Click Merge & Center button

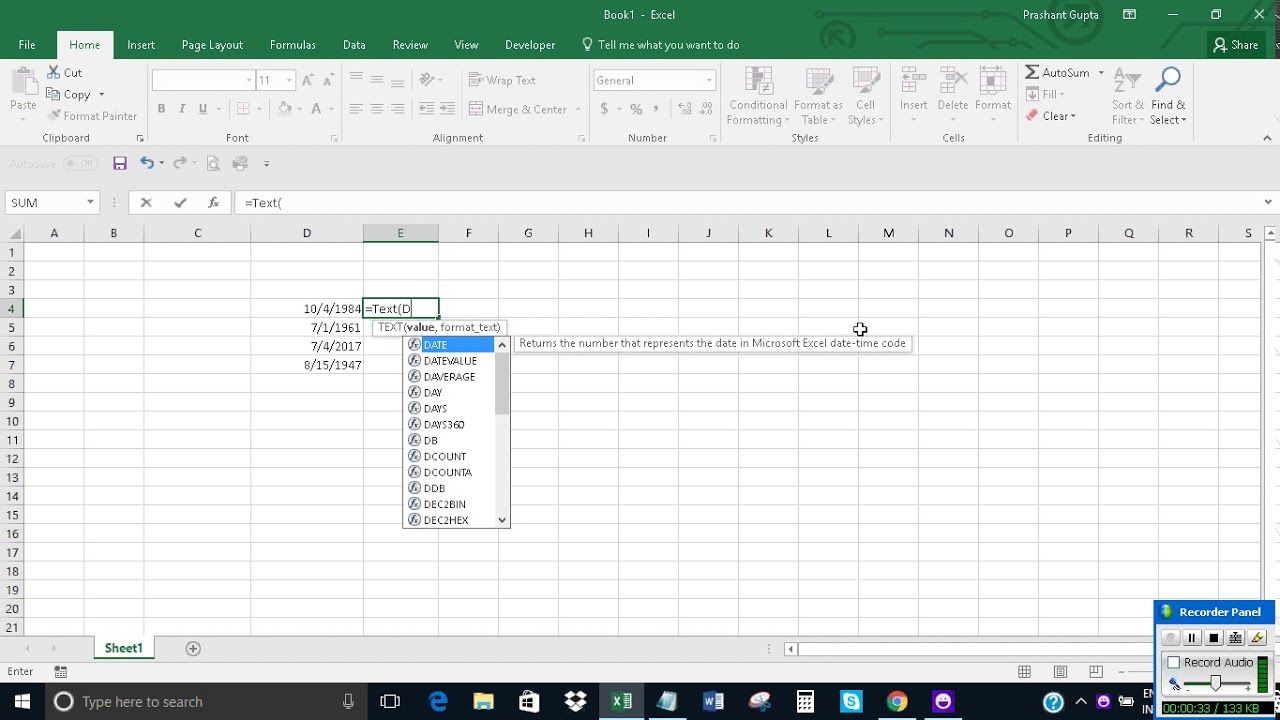[x=518, y=109]
